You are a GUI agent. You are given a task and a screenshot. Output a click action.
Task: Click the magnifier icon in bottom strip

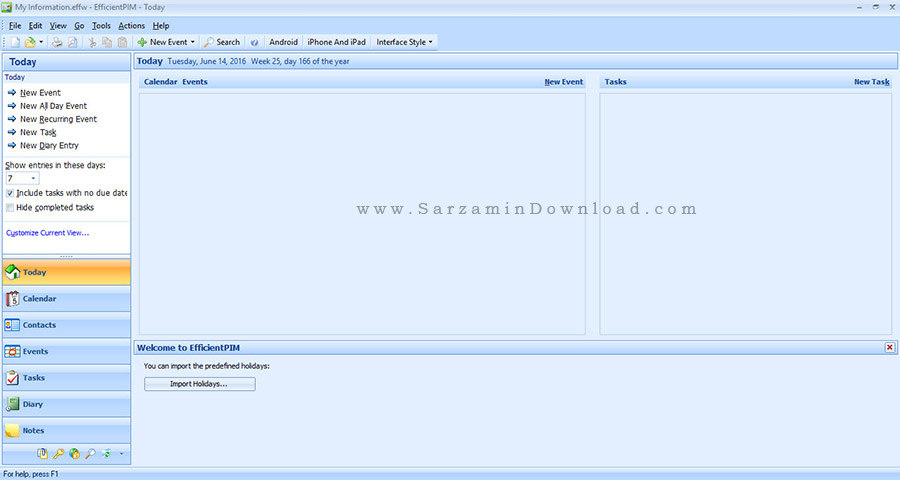[x=90, y=454]
